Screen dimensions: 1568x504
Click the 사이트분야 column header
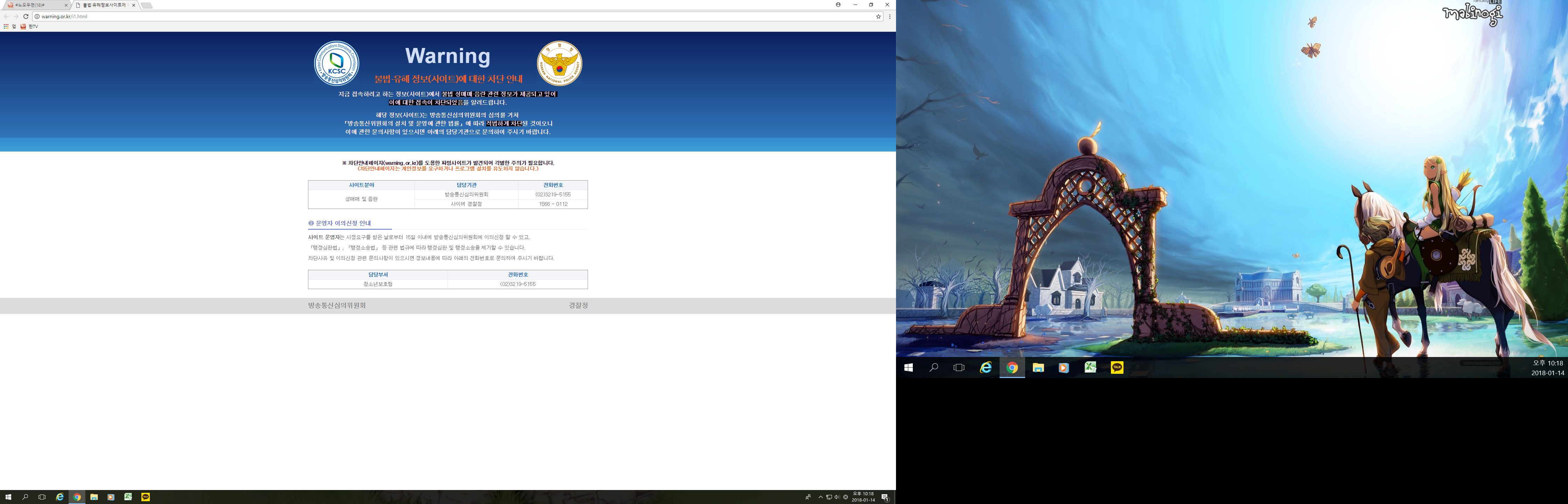click(362, 185)
